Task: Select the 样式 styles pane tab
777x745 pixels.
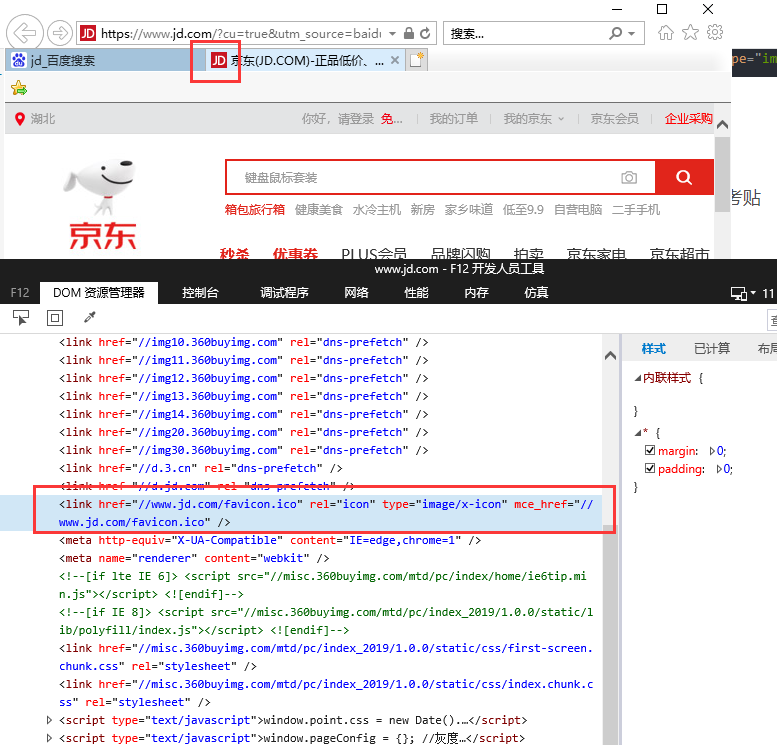Action: tap(654, 348)
